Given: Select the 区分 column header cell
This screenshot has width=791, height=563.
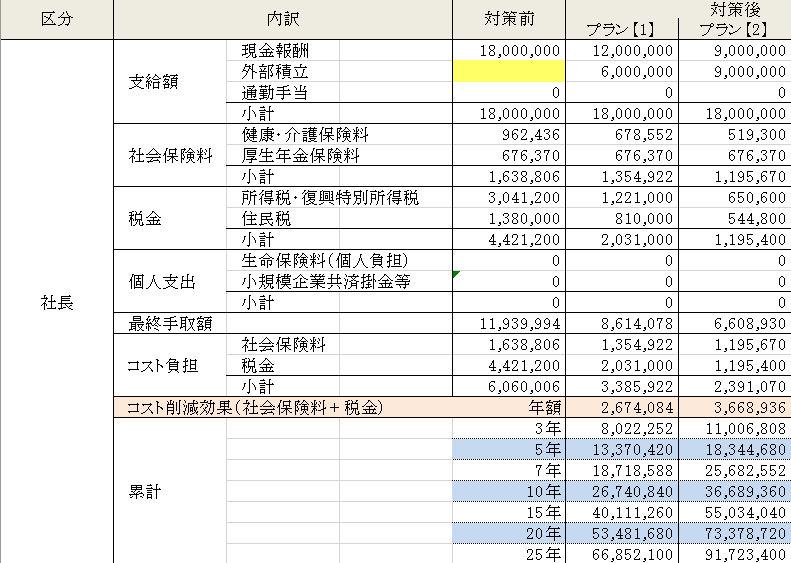Looking at the screenshot, I should click(56, 19).
